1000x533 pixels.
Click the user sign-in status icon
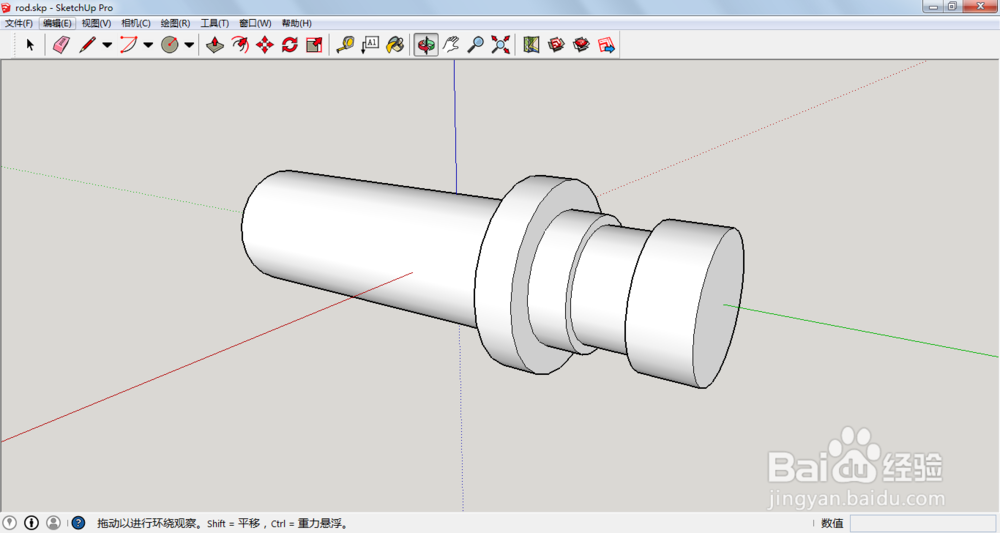(53, 523)
